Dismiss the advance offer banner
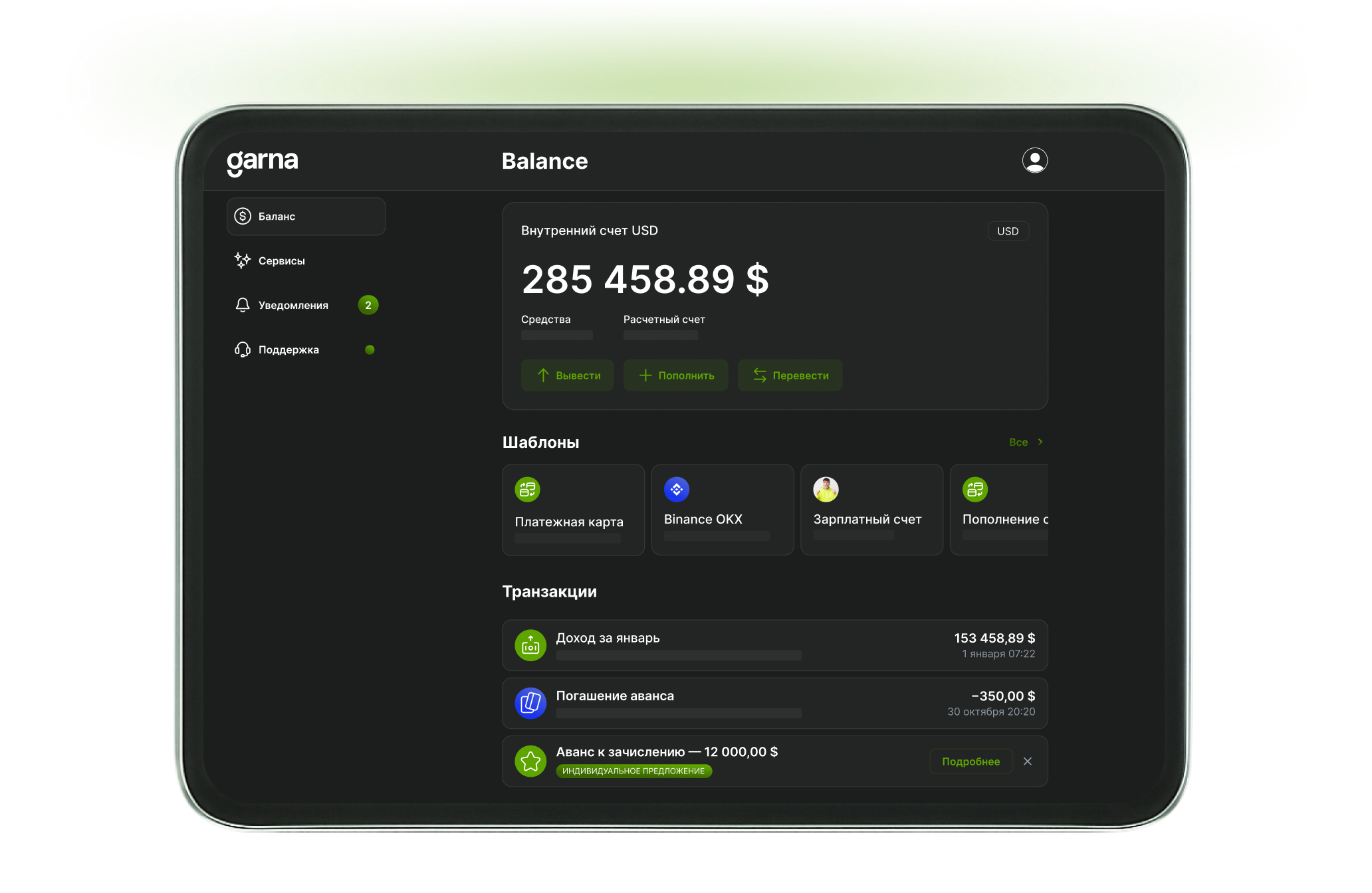 1028,761
